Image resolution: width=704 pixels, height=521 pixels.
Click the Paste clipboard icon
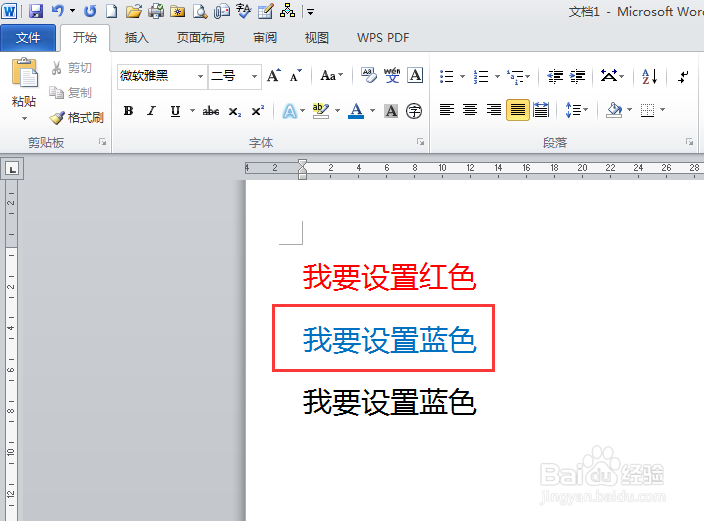(x=25, y=72)
